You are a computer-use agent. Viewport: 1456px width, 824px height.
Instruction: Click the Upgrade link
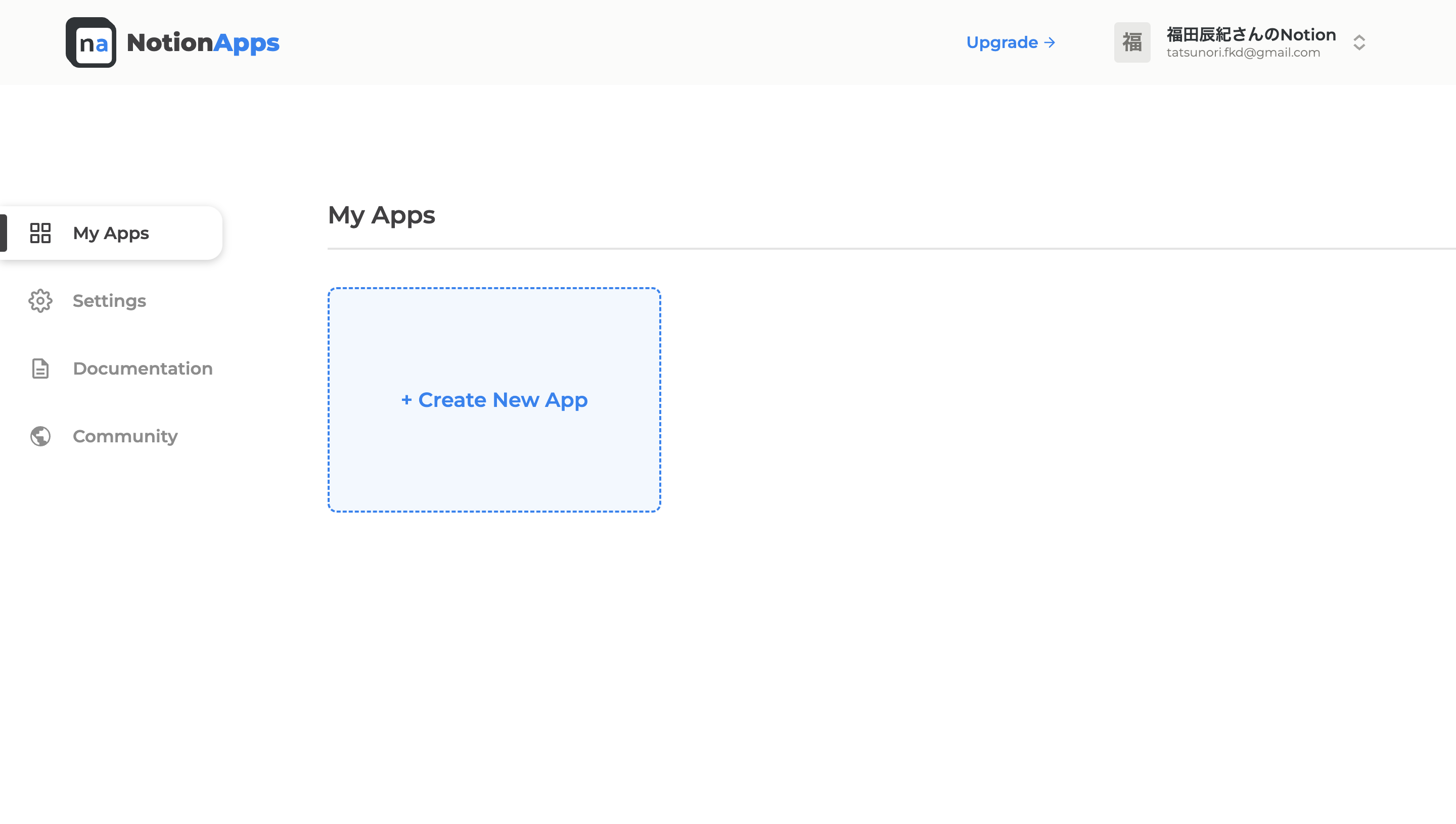(x=1002, y=42)
